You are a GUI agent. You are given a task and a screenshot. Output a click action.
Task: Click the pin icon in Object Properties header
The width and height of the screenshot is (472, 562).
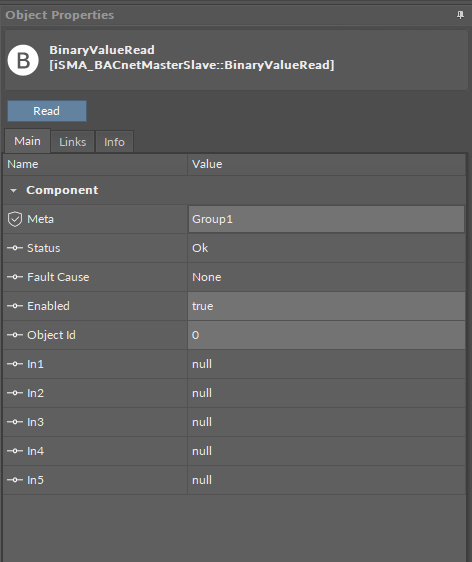pyautogui.click(x=460, y=15)
